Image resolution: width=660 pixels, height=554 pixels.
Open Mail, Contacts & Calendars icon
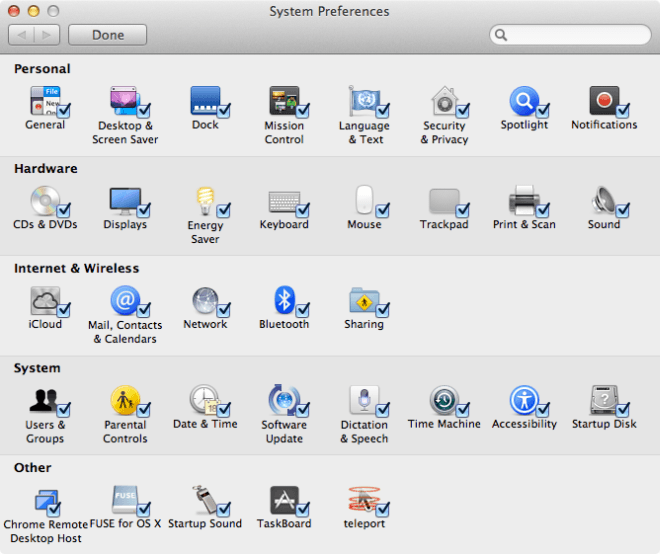point(125,301)
